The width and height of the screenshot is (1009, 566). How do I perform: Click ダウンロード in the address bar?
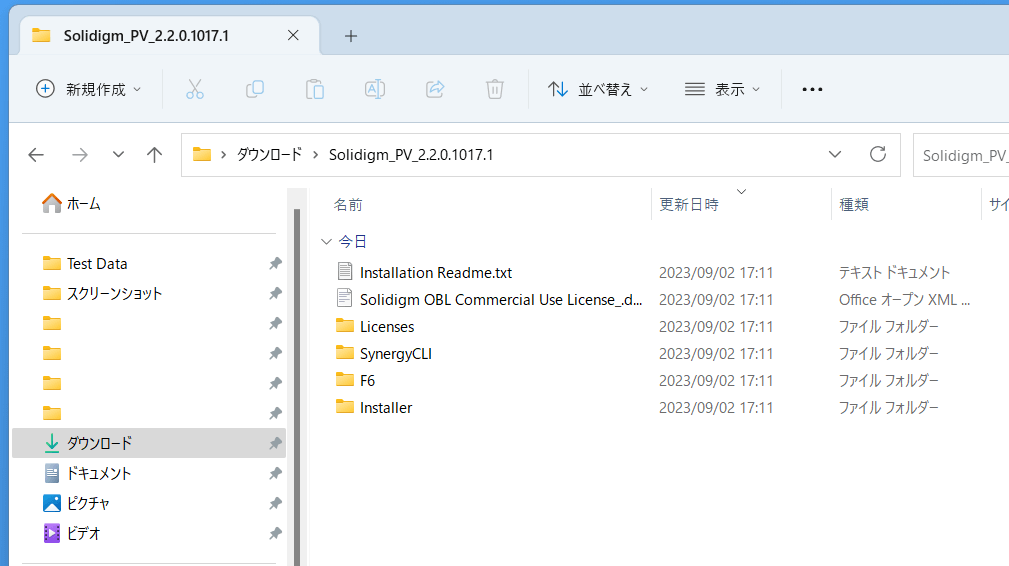(269, 155)
